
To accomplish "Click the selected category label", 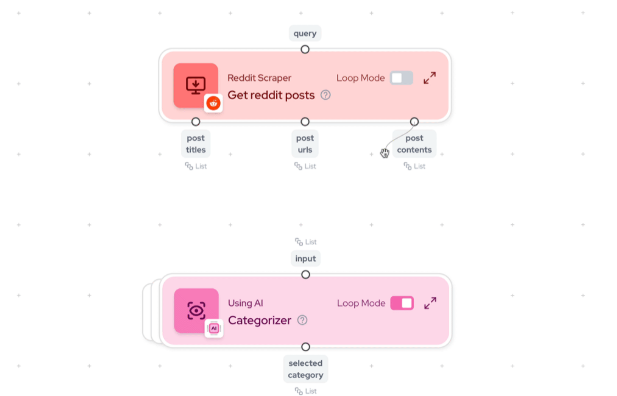I will tap(305, 369).
